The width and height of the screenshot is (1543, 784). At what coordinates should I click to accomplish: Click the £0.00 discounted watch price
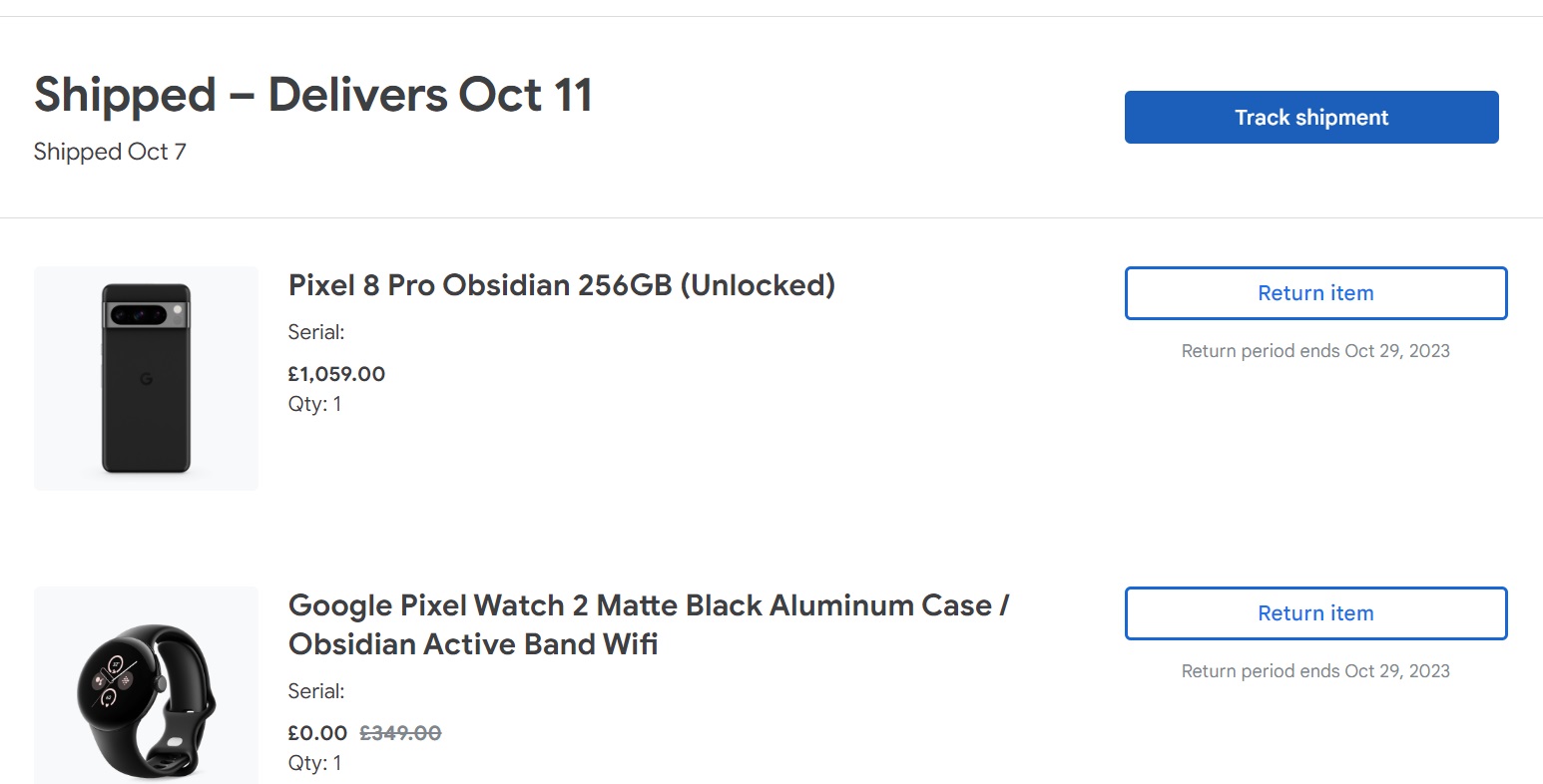[x=317, y=733]
